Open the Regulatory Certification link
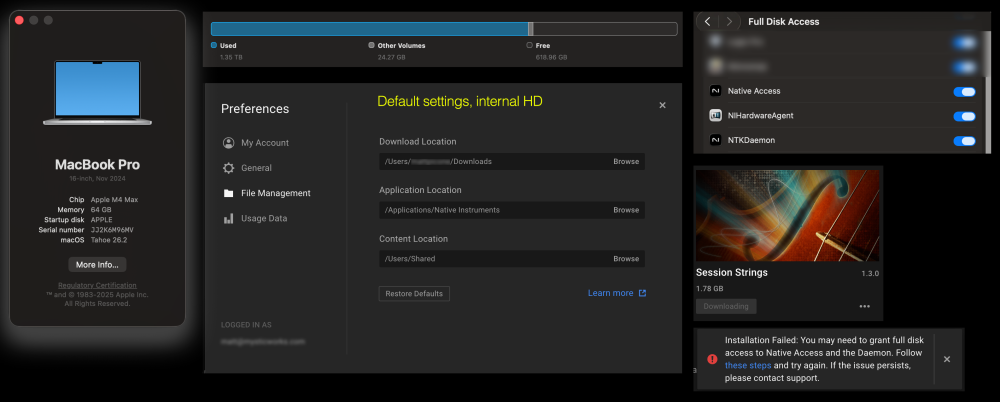The width and height of the screenshot is (1000, 402). 97,285
